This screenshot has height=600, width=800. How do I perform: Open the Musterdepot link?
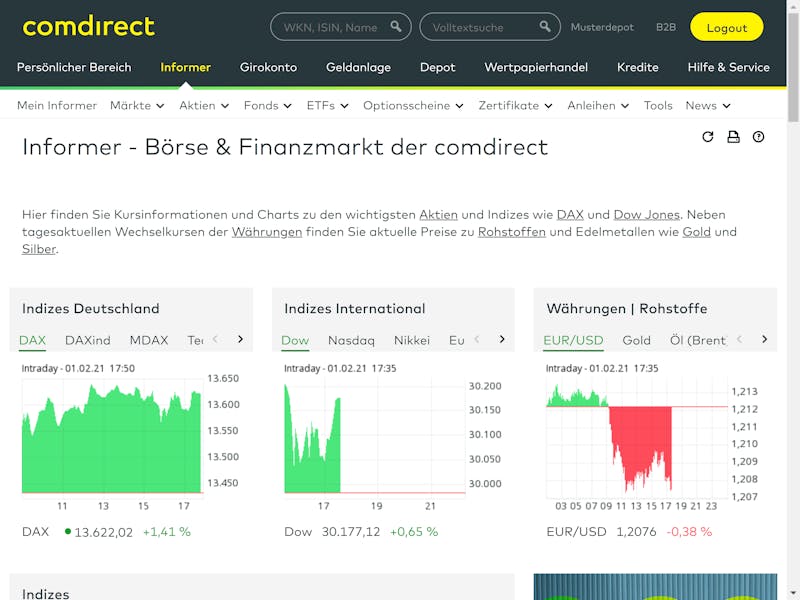[x=602, y=27]
